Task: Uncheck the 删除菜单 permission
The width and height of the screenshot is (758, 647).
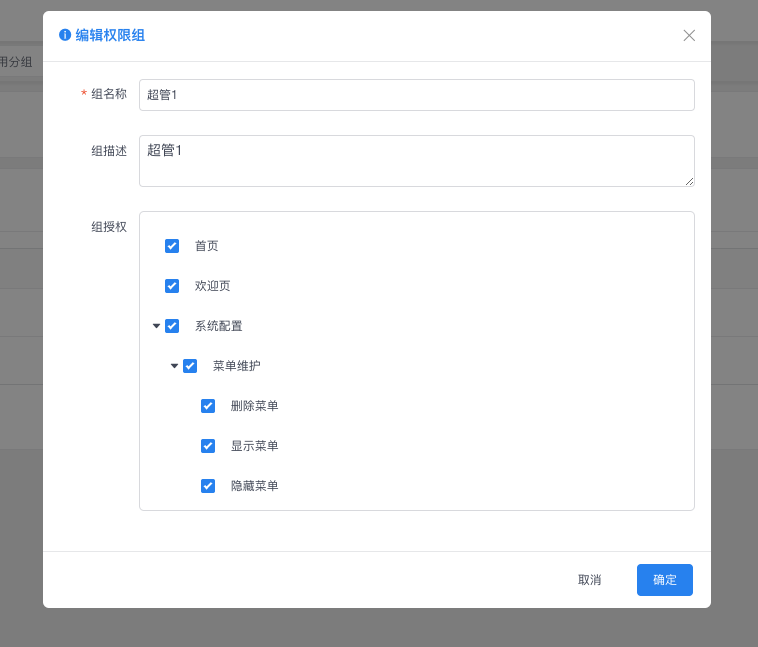Action: tap(208, 406)
